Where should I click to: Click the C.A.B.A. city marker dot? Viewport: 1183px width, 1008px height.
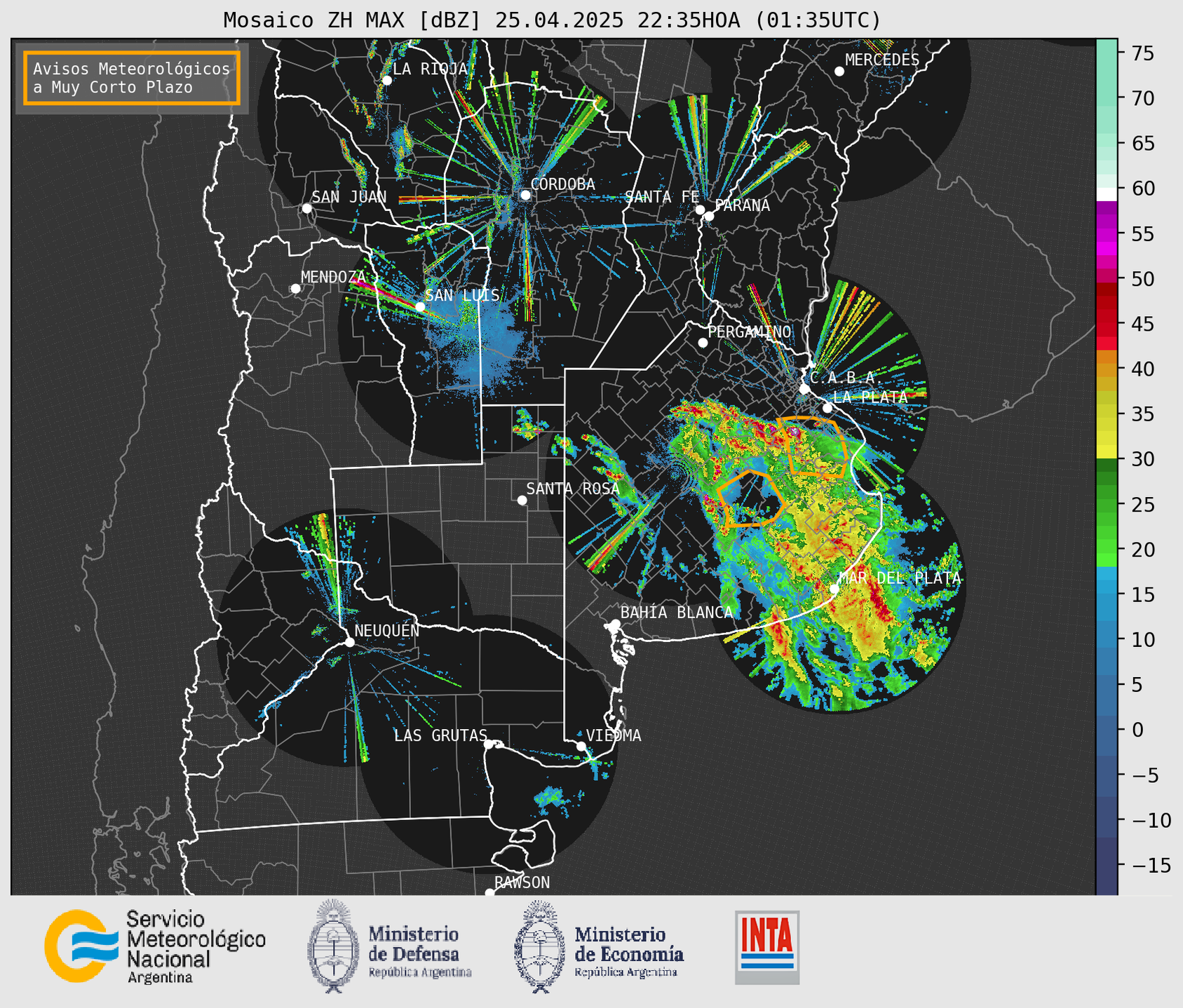coord(804,389)
